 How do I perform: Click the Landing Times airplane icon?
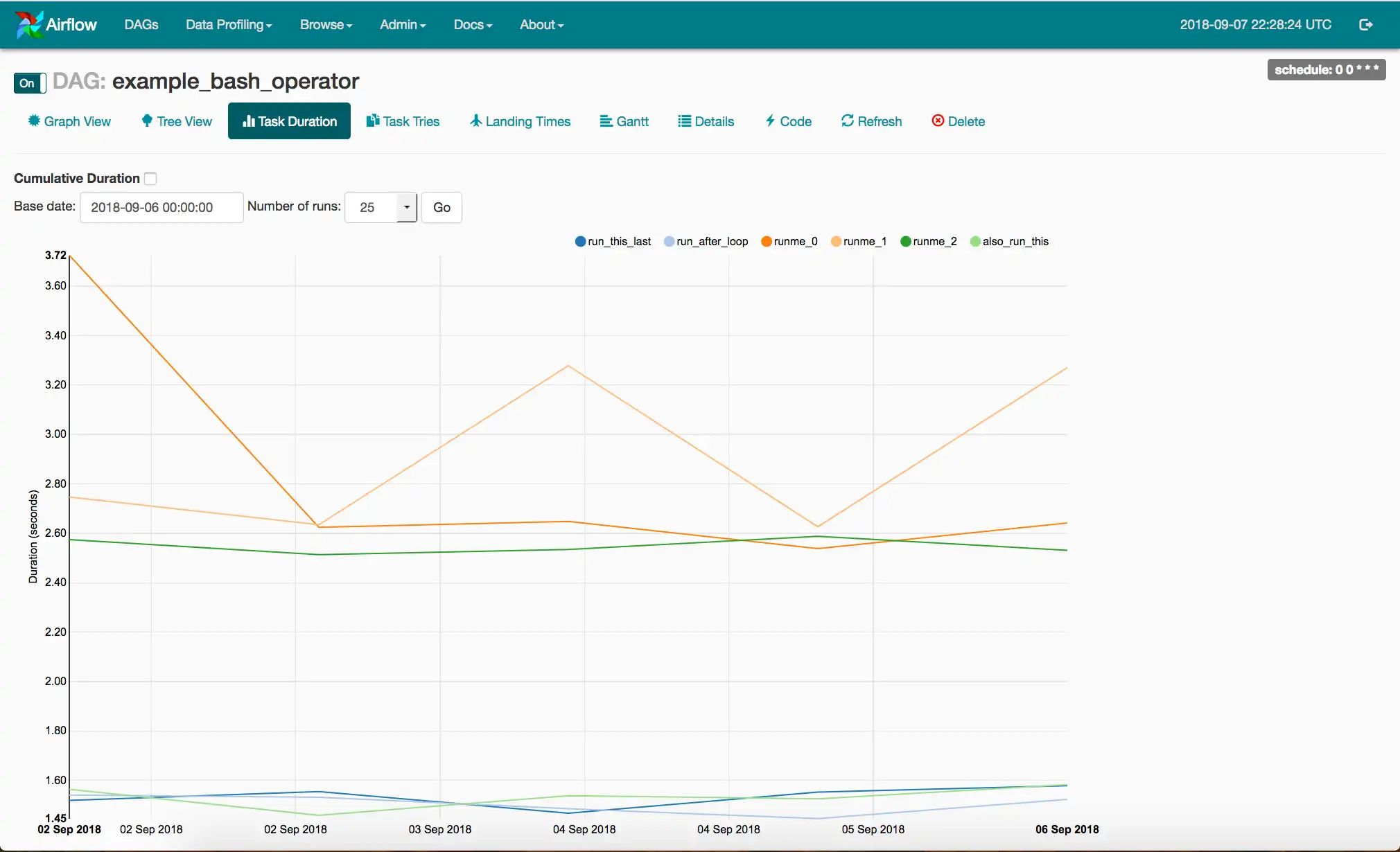point(474,121)
